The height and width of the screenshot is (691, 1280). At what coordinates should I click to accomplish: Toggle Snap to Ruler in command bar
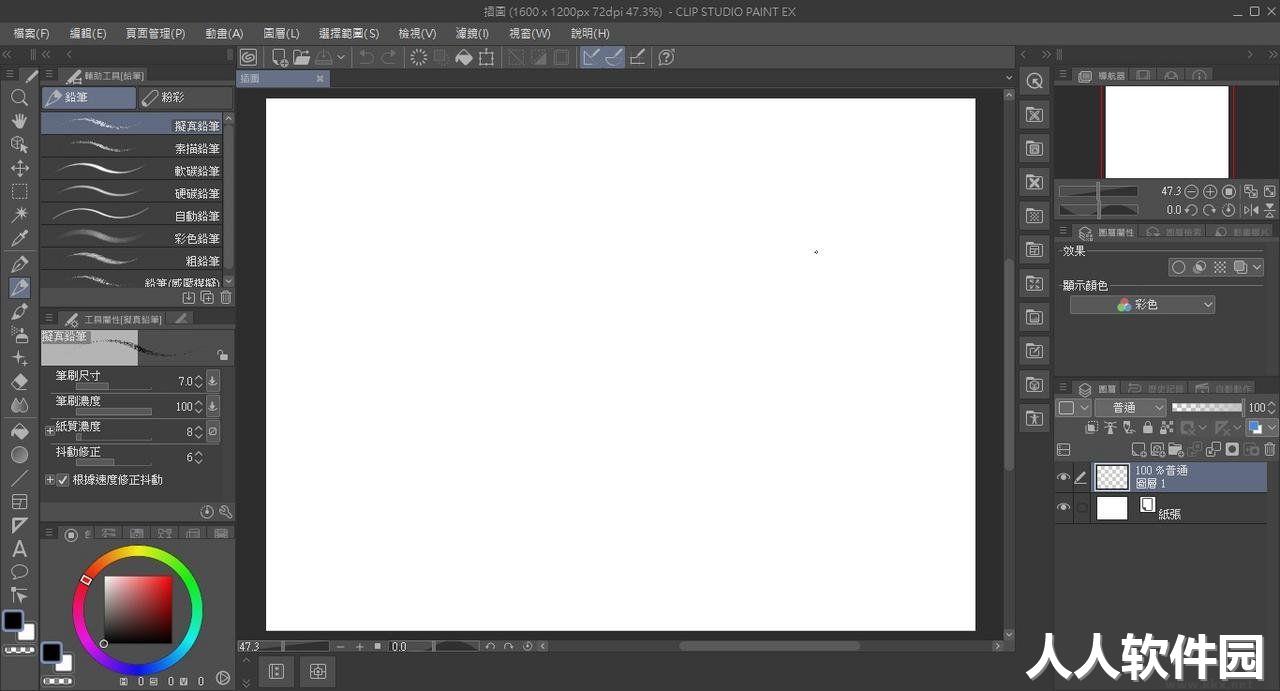click(592, 57)
